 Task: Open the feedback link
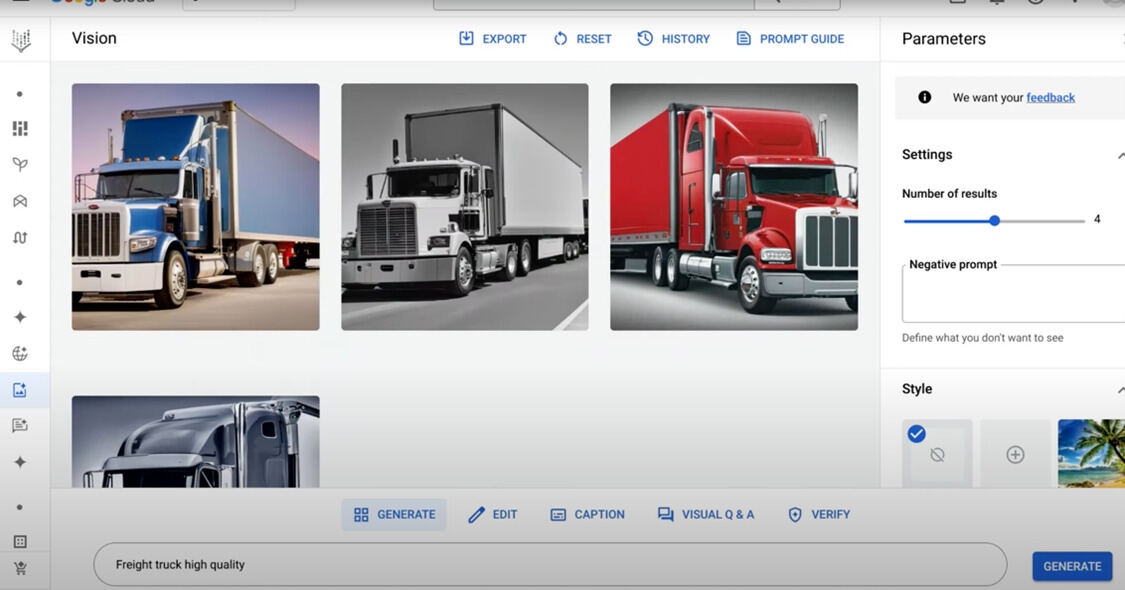tap(1050, 98)
